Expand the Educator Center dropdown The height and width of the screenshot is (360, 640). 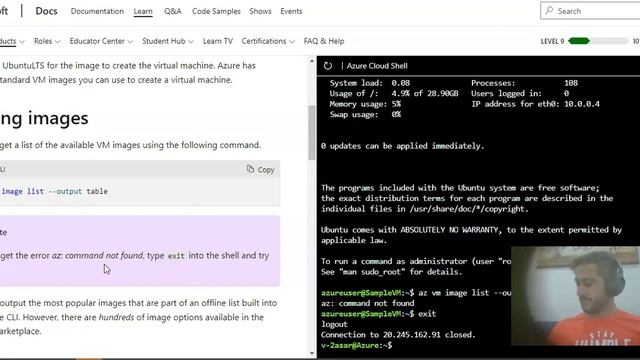(101, 41)
